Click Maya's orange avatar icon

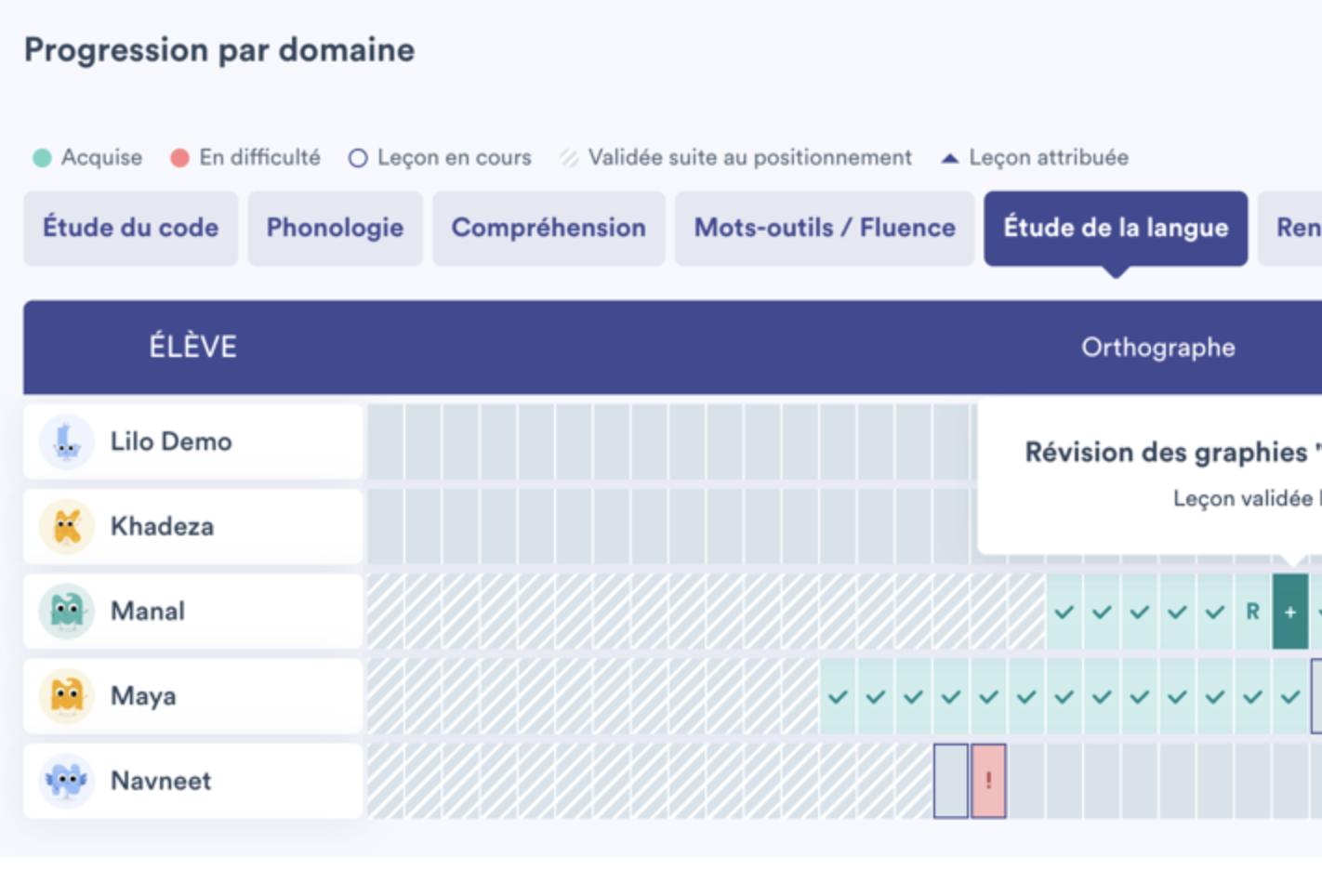66,695
